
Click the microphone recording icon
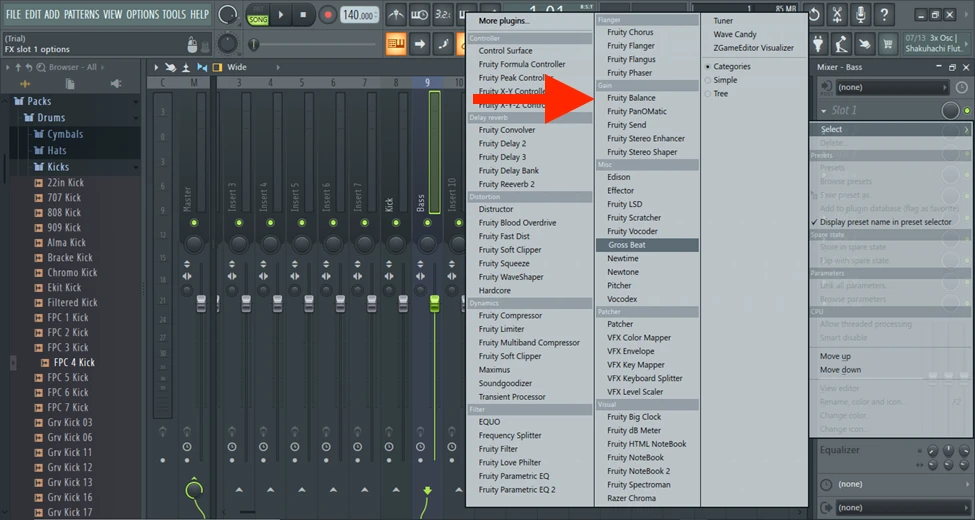click(862, 14)
